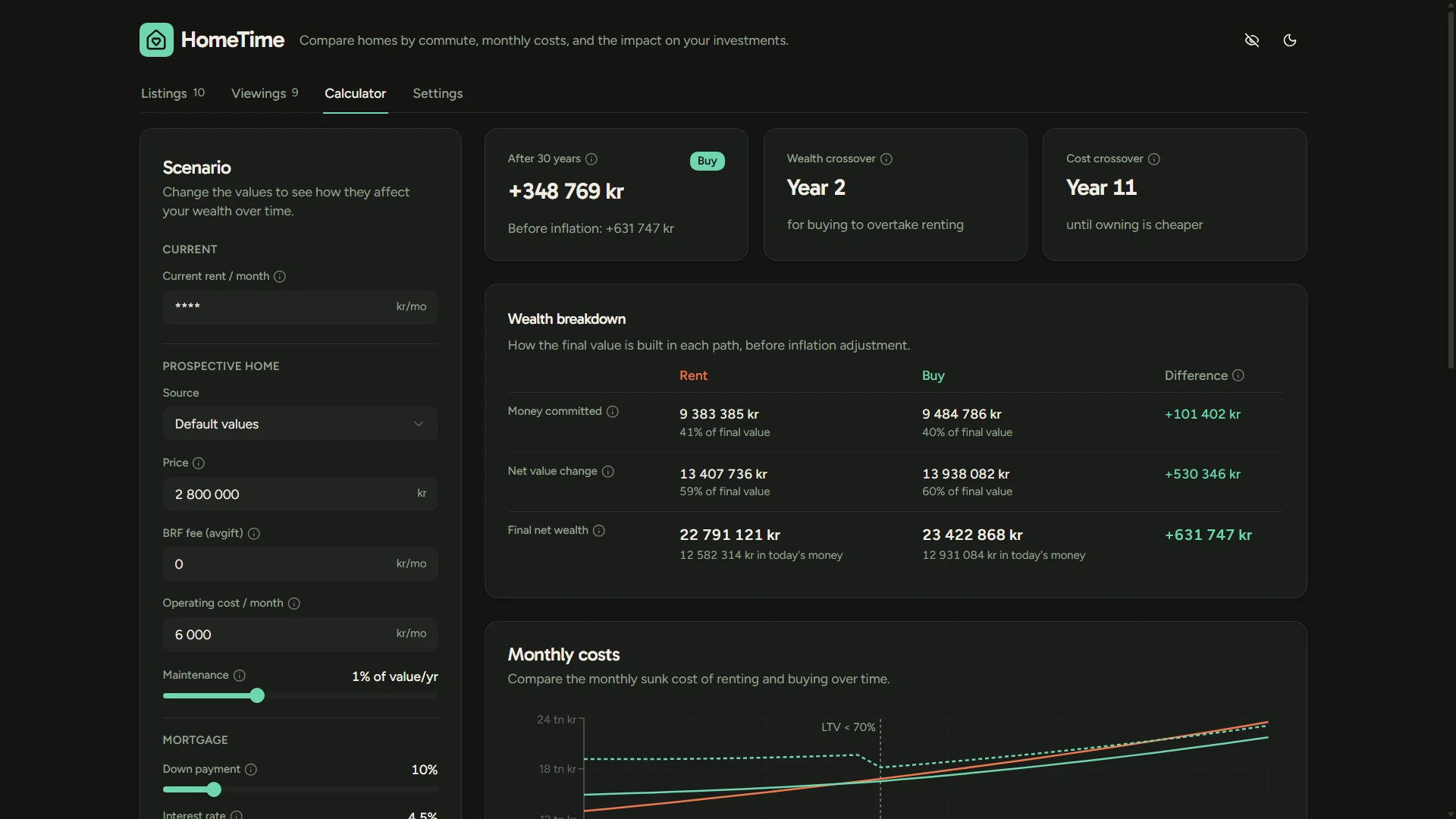Expand Source dropdown via chevron arrow

[419, 424]
